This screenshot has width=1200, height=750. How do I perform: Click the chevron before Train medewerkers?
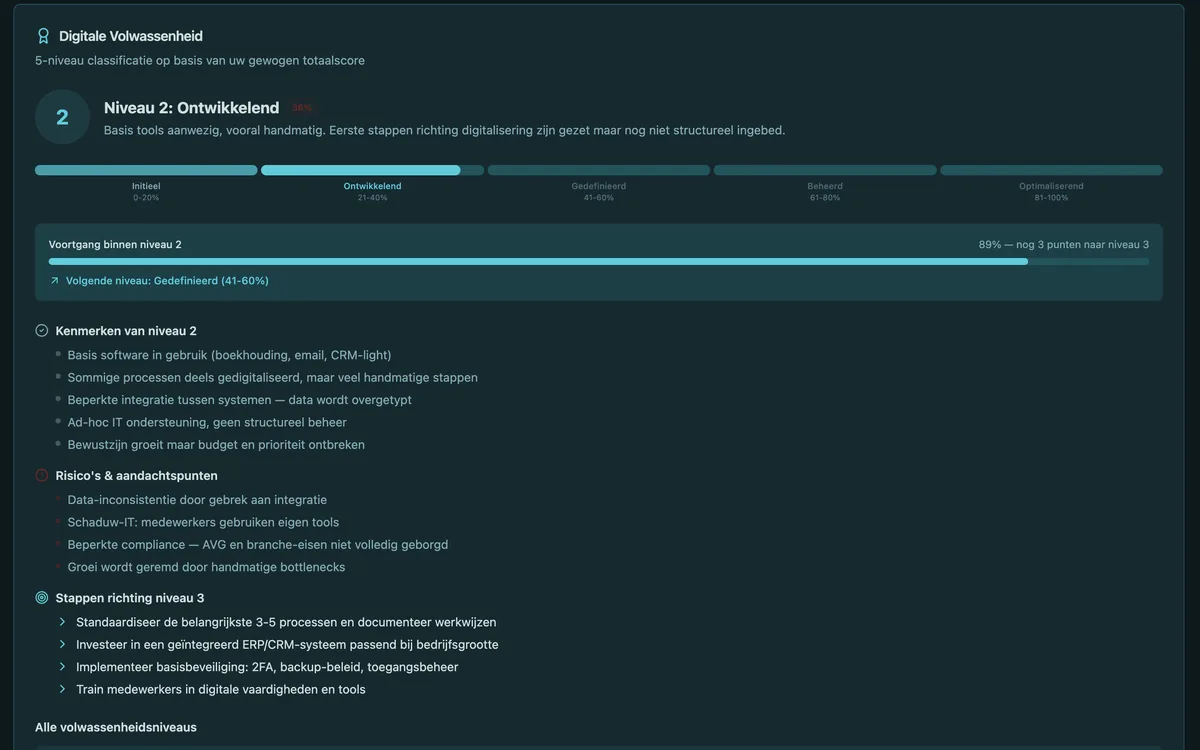(62, 689)
